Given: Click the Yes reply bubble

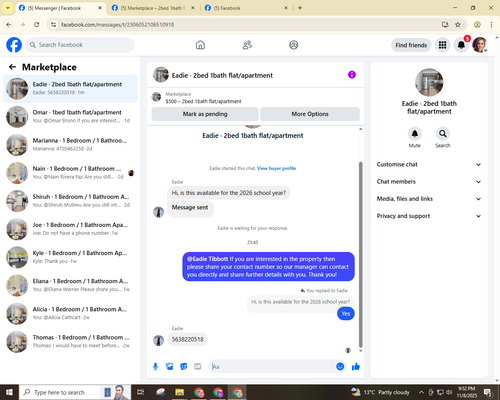Looking at the screenshot, I should 346,314.
